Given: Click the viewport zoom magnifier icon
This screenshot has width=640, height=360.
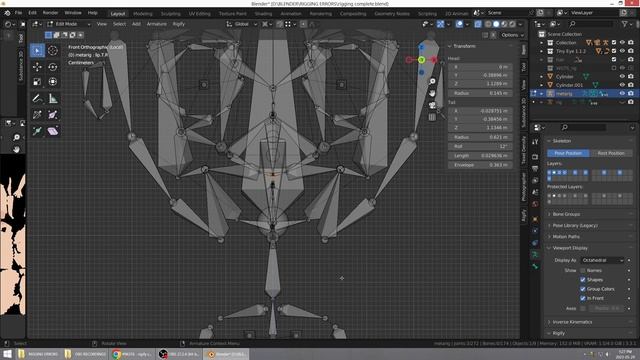Looking at the screenshot, I should click(432, 81).
